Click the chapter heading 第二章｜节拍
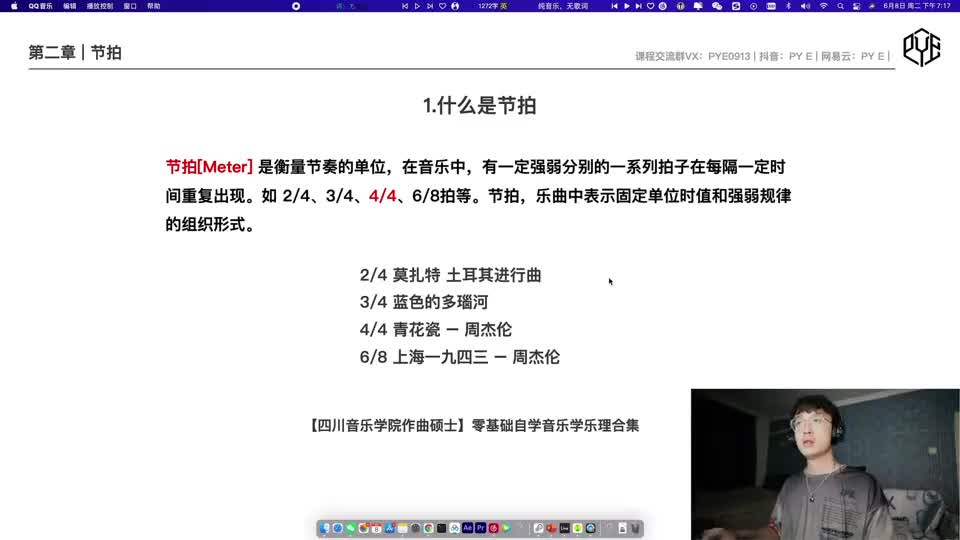960x540 pixels. coord(75,53)
